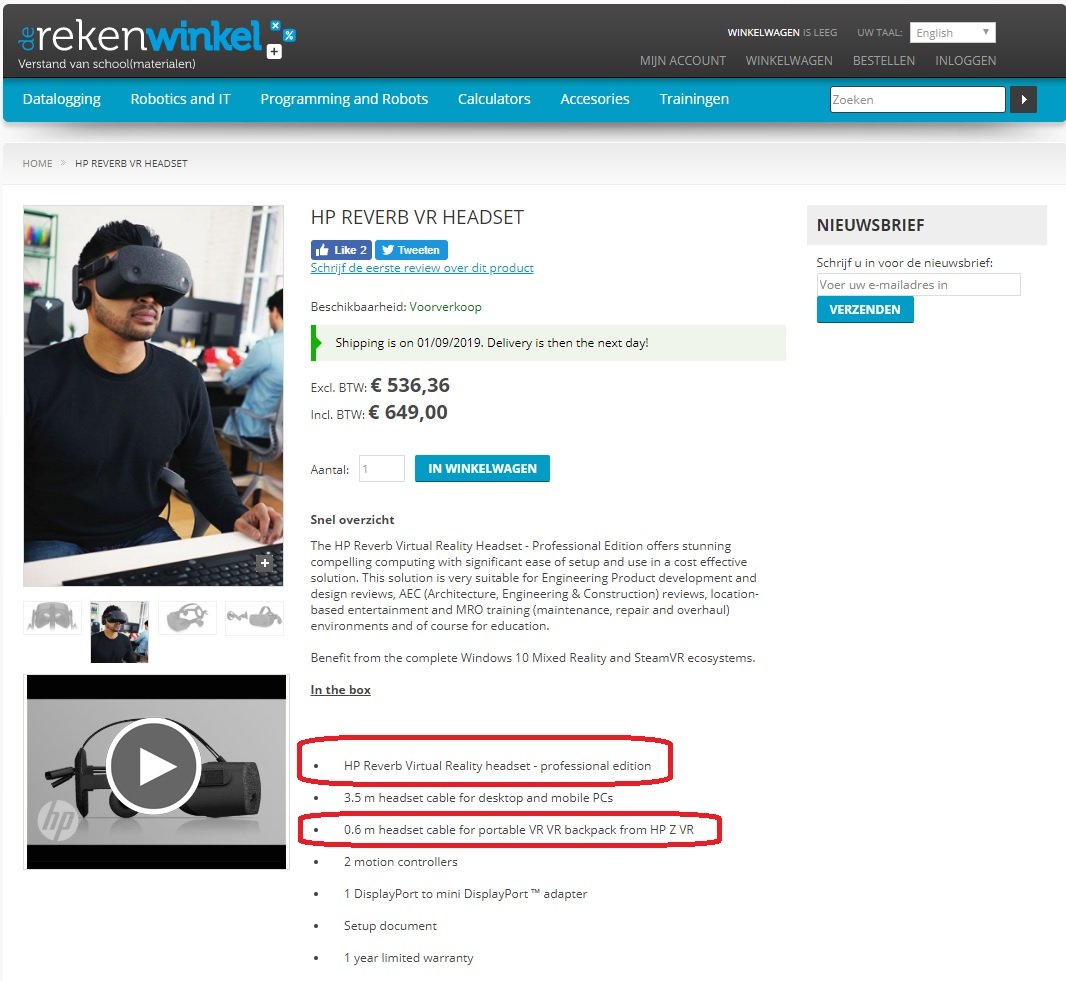Viewport: 1066px width, 981px height.
Task: Click the HOME breadcrumb link
Action: point(37,163)
